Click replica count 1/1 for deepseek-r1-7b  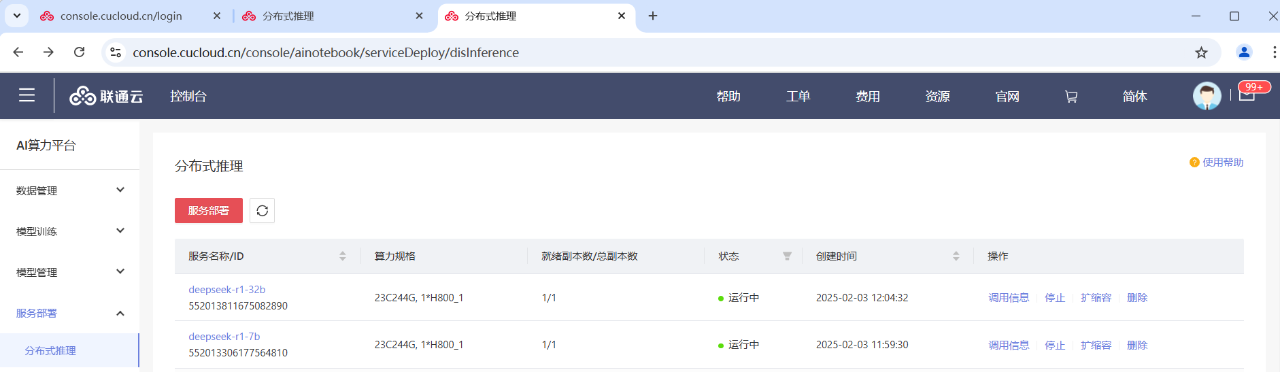pos(548,345)
